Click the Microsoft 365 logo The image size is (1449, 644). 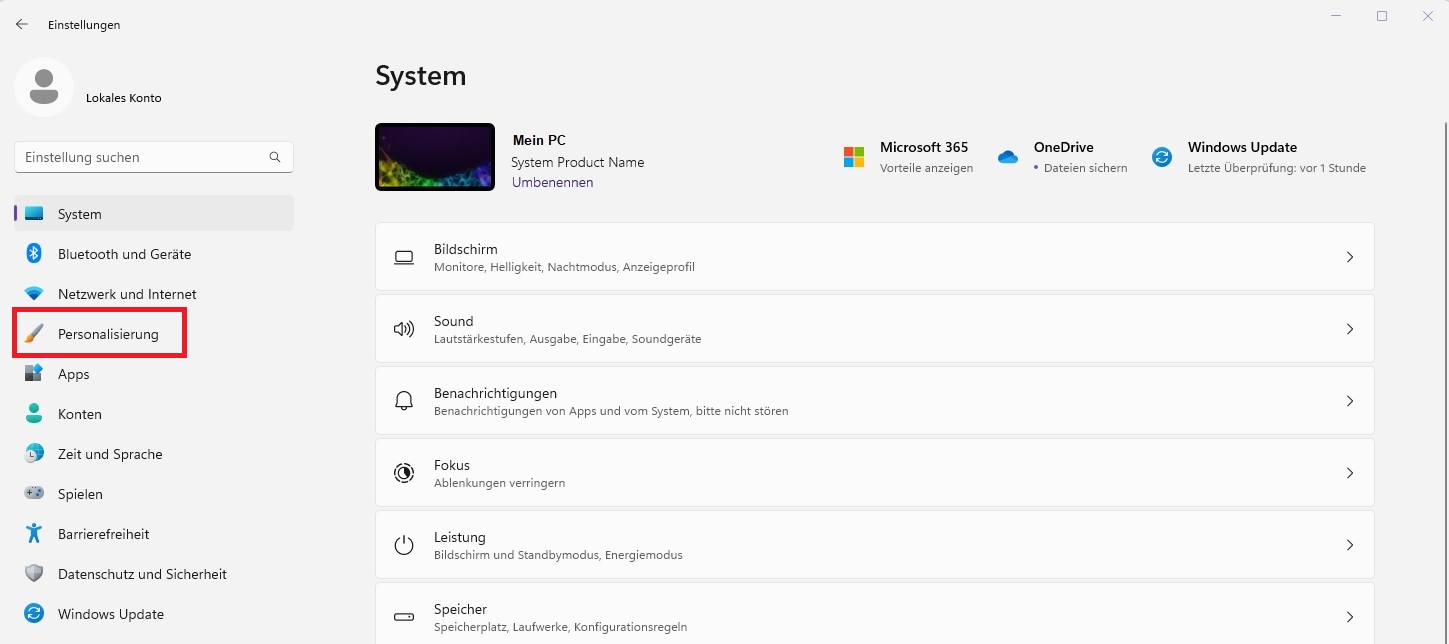click(854, 156)
